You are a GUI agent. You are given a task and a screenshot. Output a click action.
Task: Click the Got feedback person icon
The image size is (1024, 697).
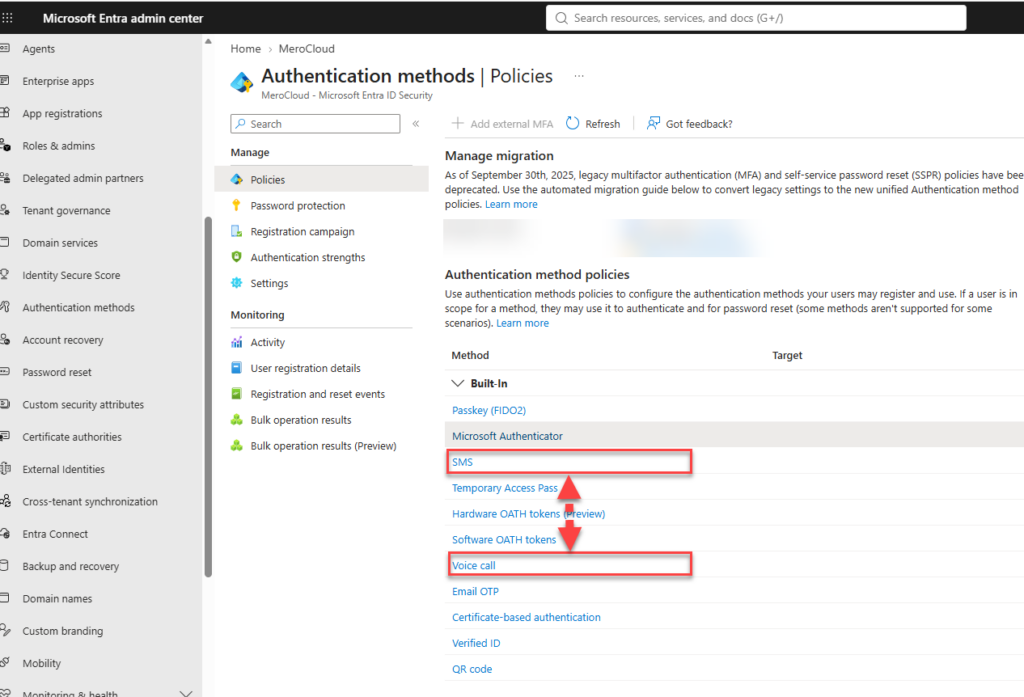(653, 123)
